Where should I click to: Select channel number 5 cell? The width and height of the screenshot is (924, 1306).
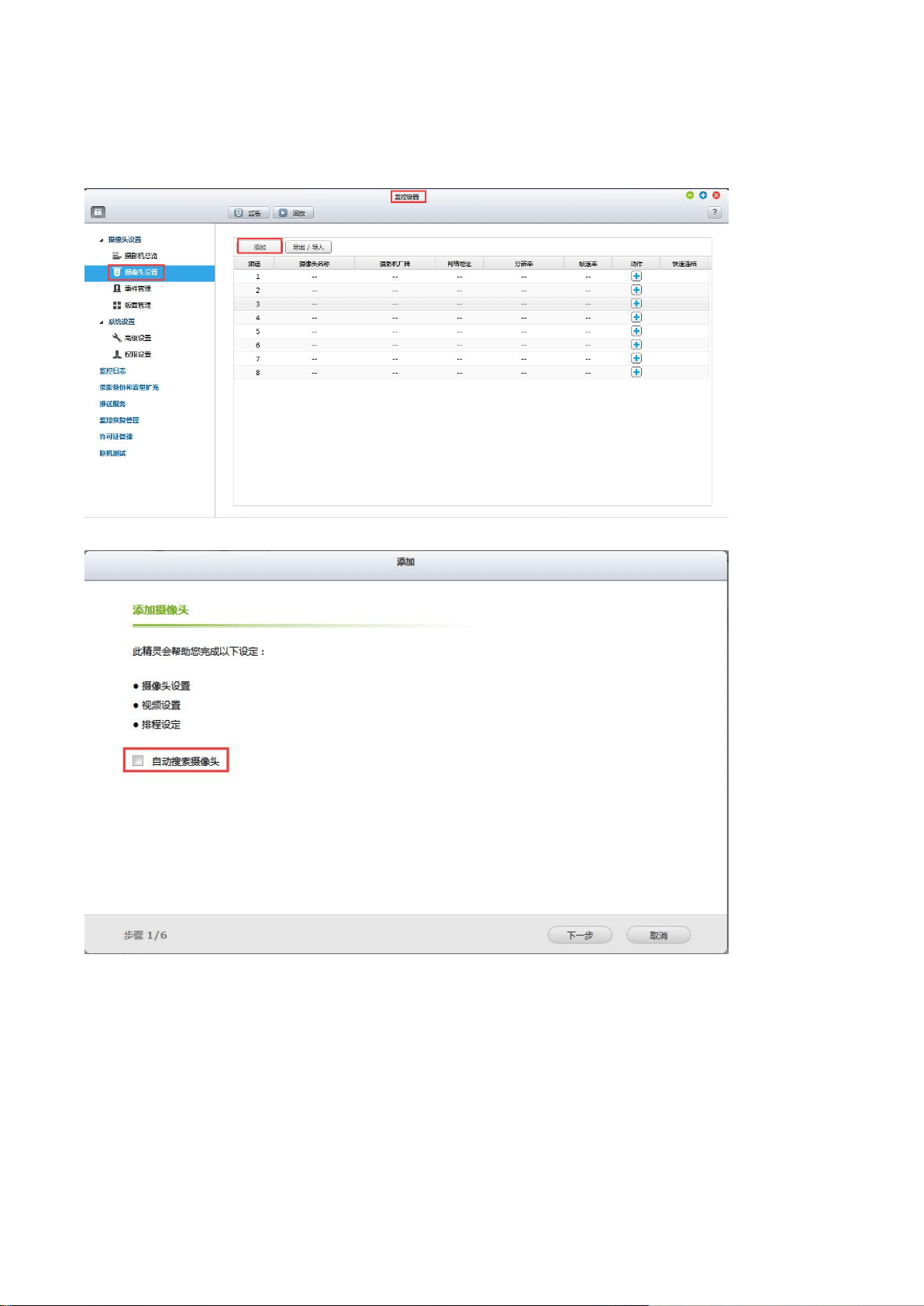click(x=253, y=331)
